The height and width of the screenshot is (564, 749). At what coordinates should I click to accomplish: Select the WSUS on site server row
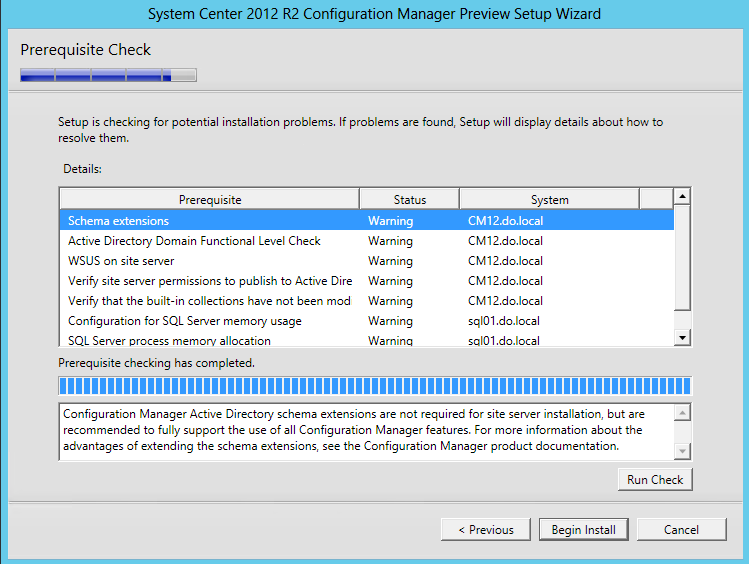point(366,261)
